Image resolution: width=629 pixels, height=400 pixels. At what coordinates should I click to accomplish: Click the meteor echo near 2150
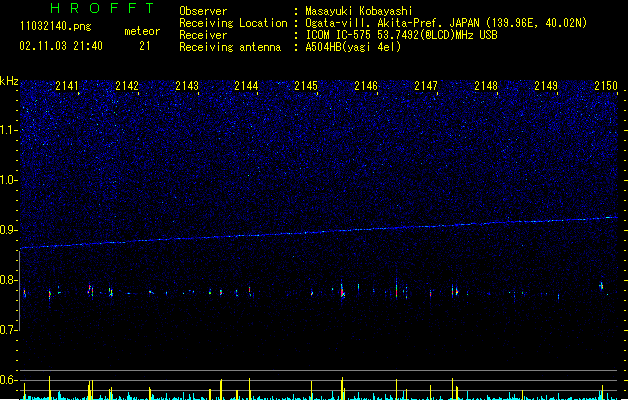point(601,286)
